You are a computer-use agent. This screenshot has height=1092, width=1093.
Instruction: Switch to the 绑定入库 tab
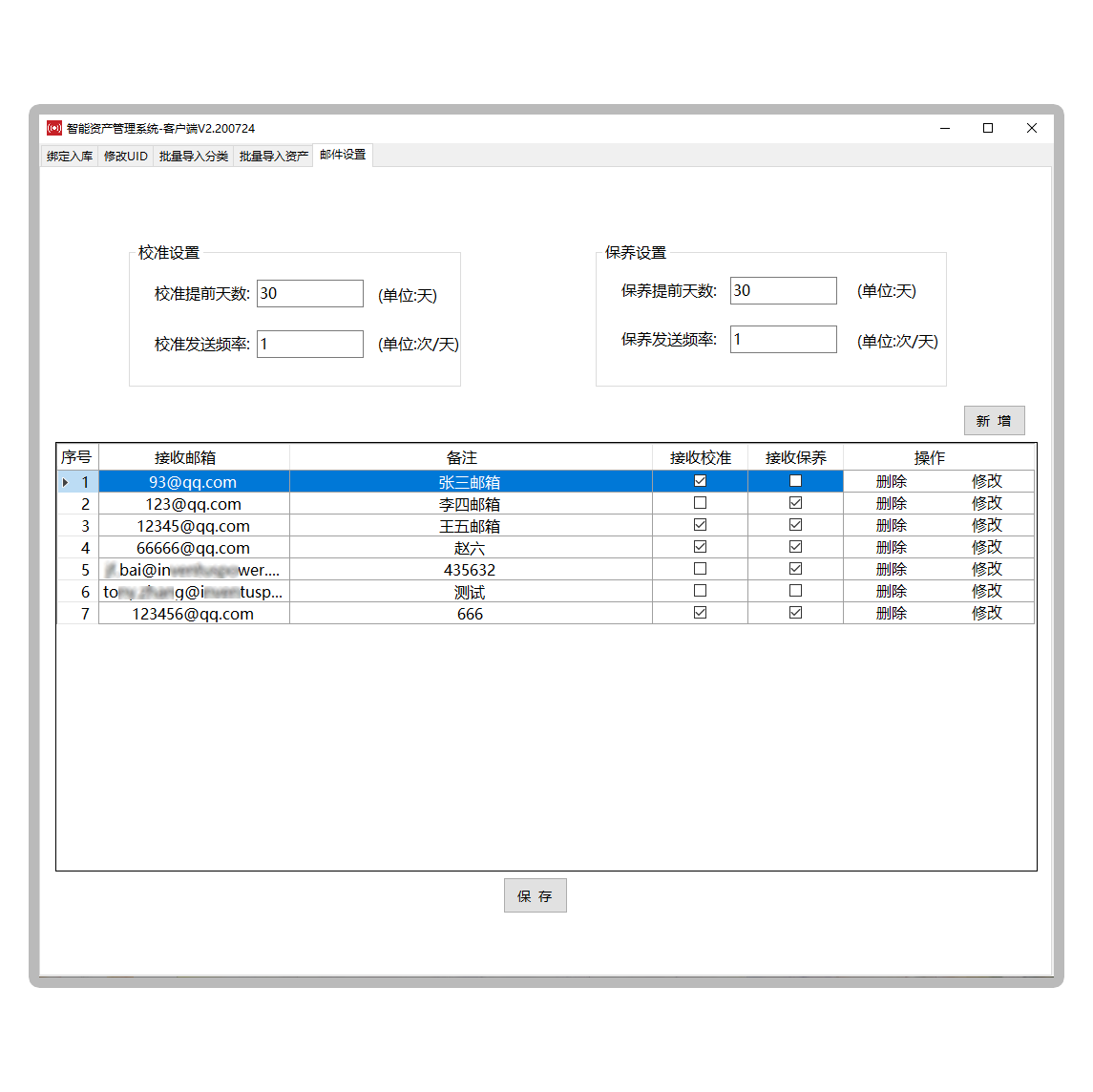pos(70,156)
